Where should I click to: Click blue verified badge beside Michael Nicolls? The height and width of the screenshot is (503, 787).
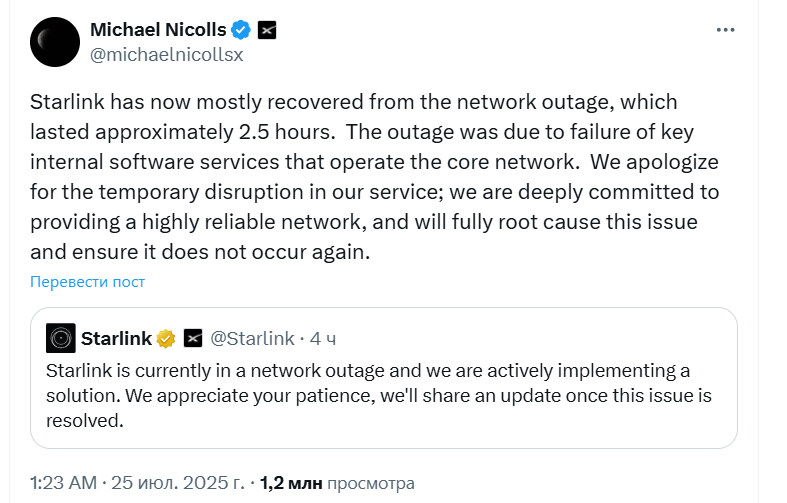pyautogui.click(x=242, y=30)
